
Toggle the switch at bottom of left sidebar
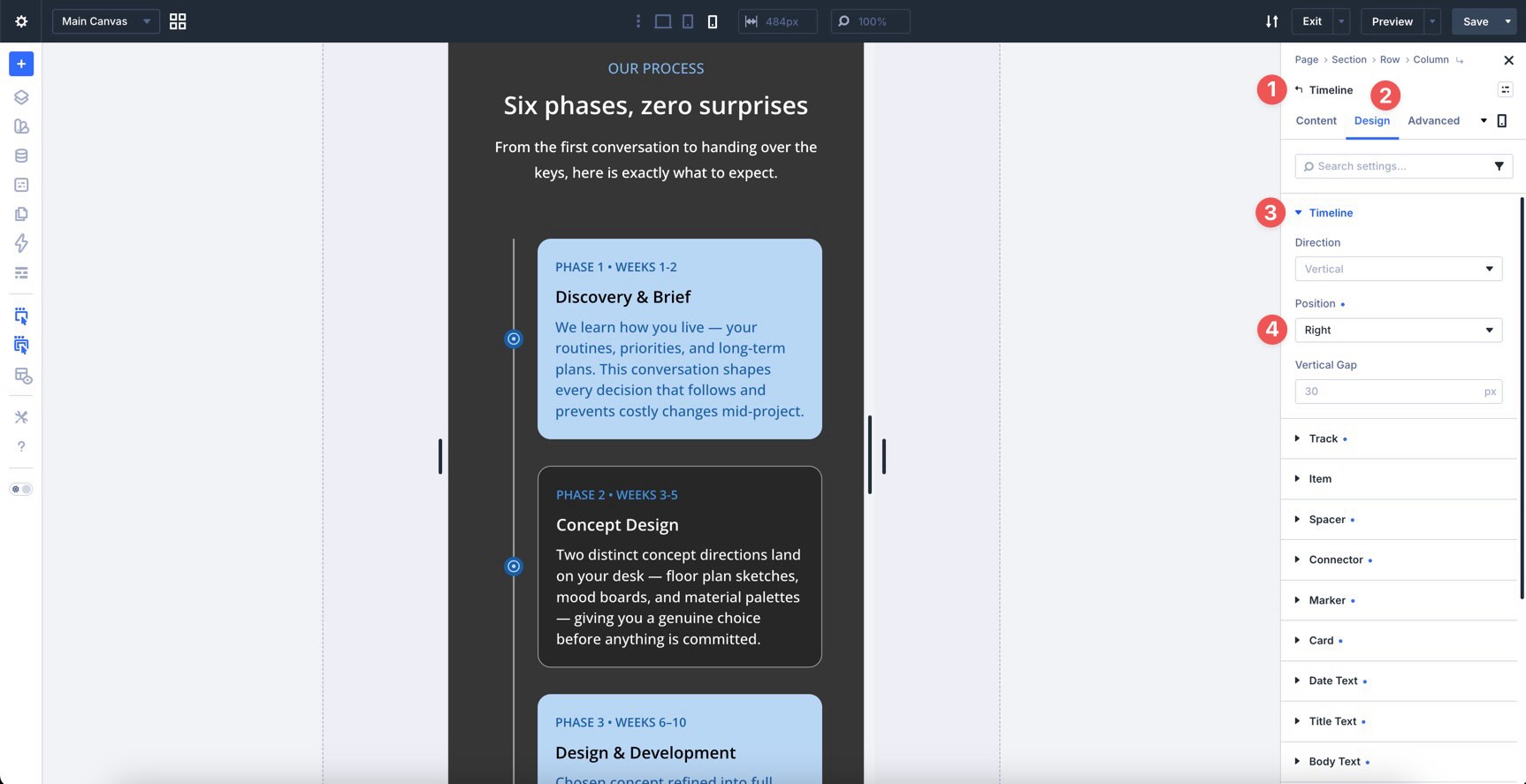tap(21, 489)
